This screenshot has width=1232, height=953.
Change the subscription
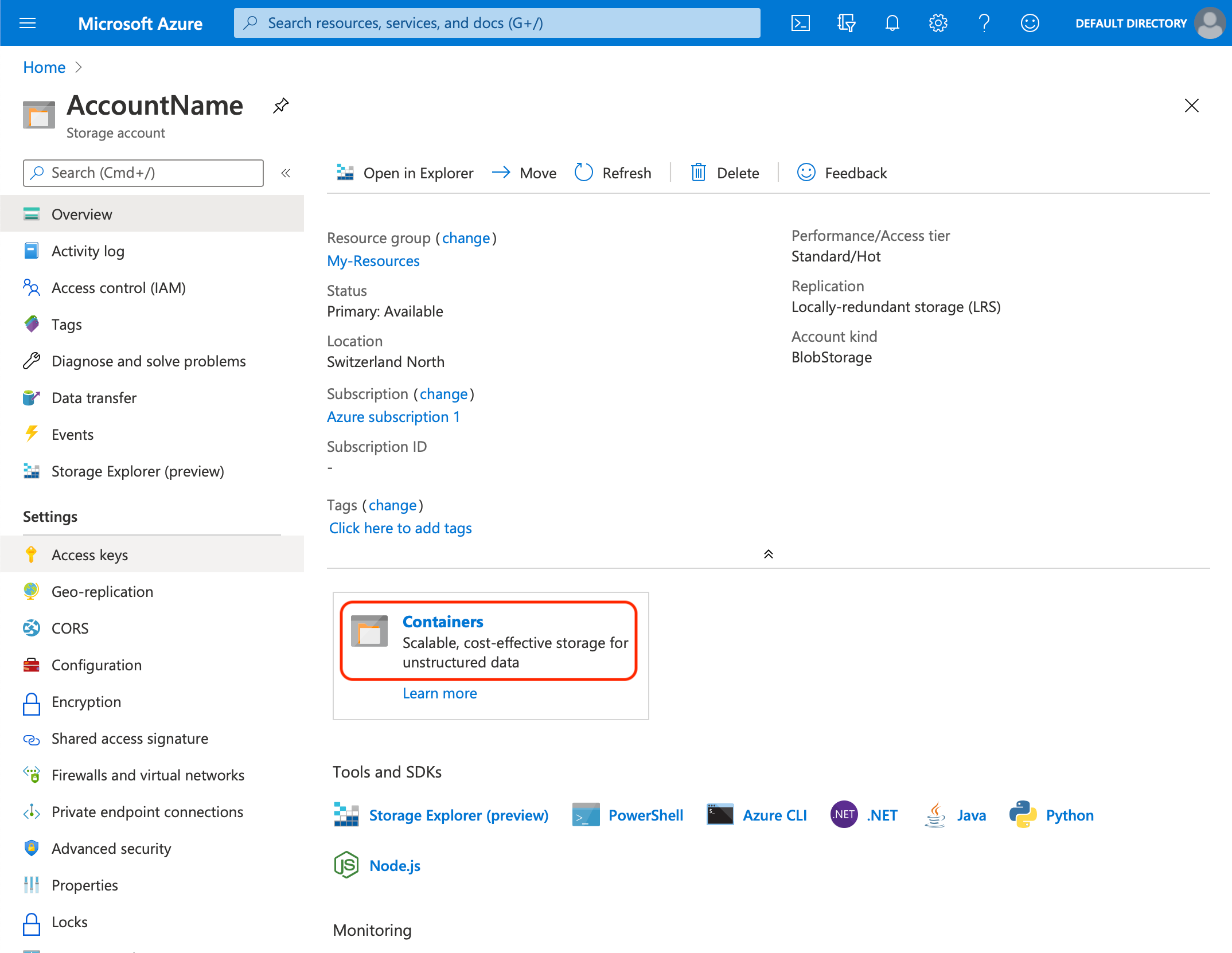(x=443, y=394)
